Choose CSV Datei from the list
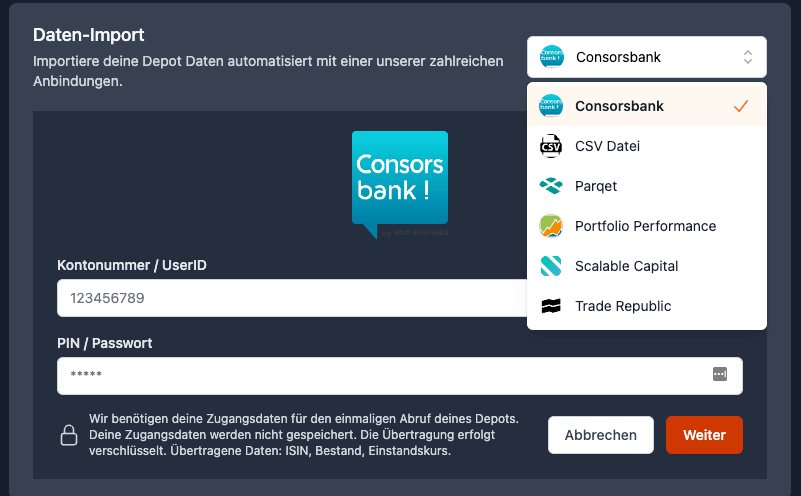 pyautogui.click(x=647, y=146)
